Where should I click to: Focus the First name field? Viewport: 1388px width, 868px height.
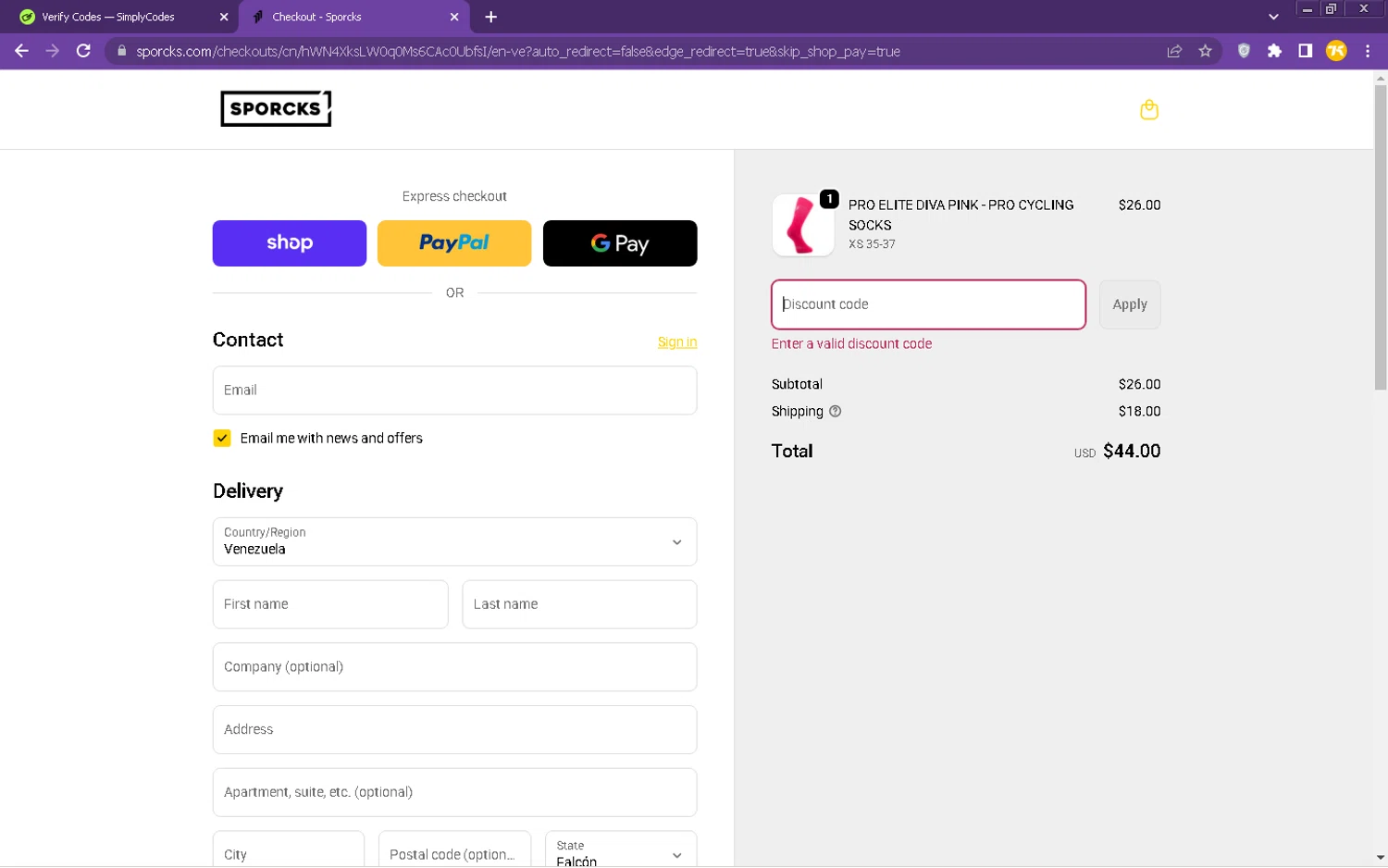(x=330, y=604)
